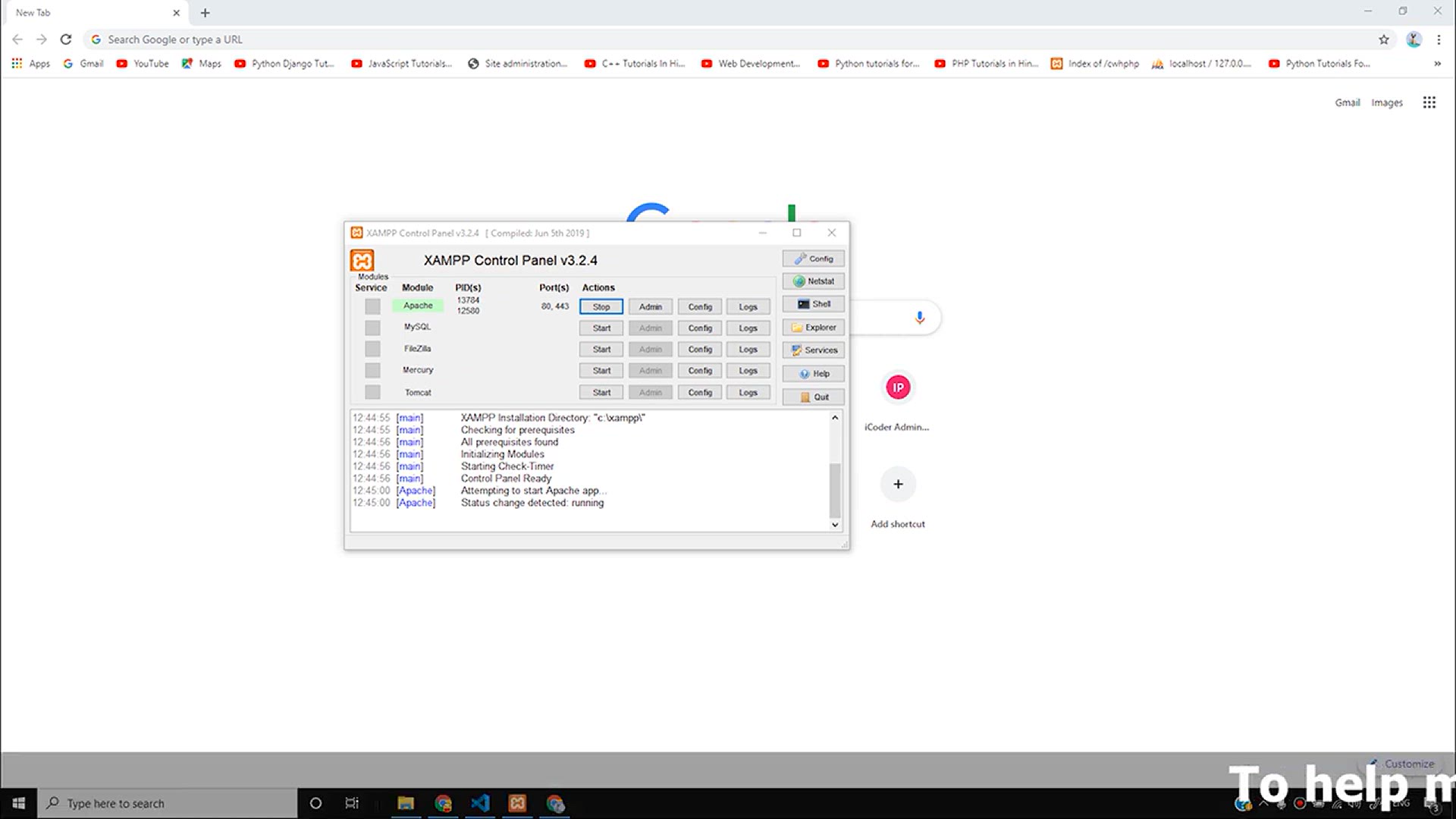The height and width of the screenshot is (819, 1456).
Task: Open Gmail bookmark in bookmarks bar
Action: (83, 64)
